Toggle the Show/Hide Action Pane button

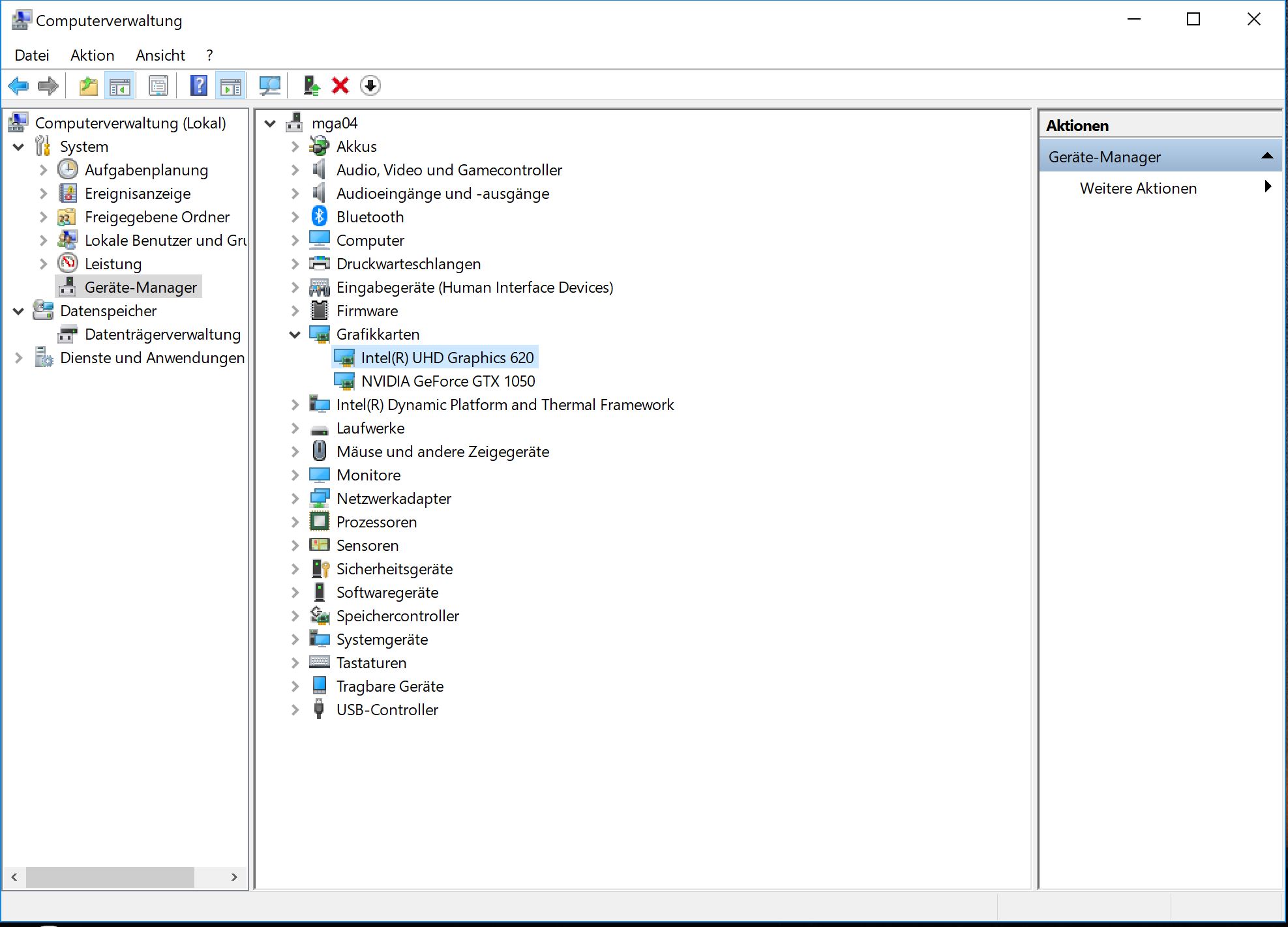click(x=231, y=86)
